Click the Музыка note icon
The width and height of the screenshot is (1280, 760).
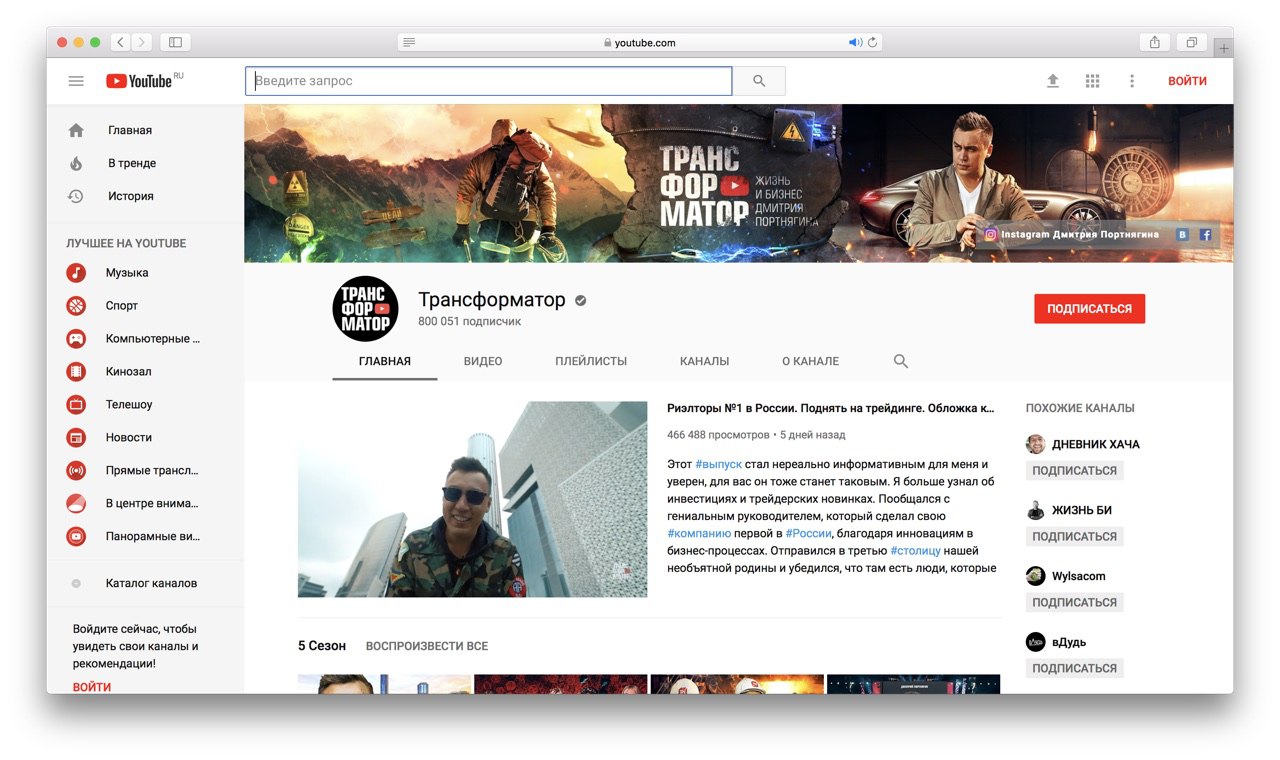tap(76, 273)
